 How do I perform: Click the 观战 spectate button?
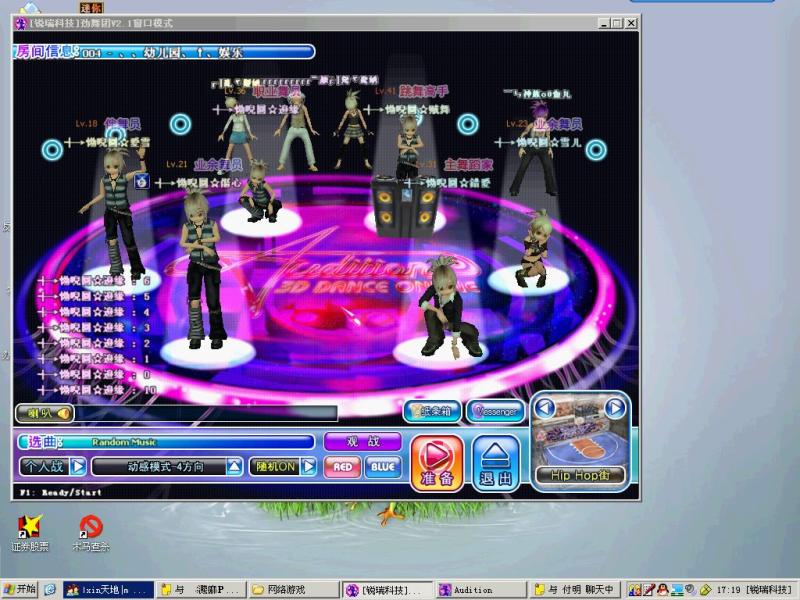click(363, 441)
